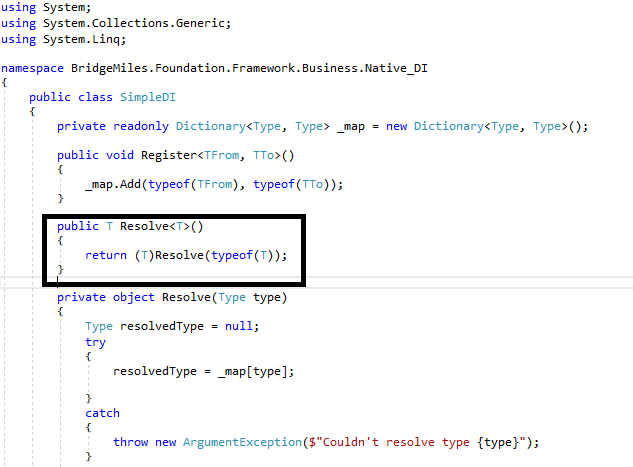
Task: Click 'System.Linq' in the third using line
Action: [x=81, y=40]
